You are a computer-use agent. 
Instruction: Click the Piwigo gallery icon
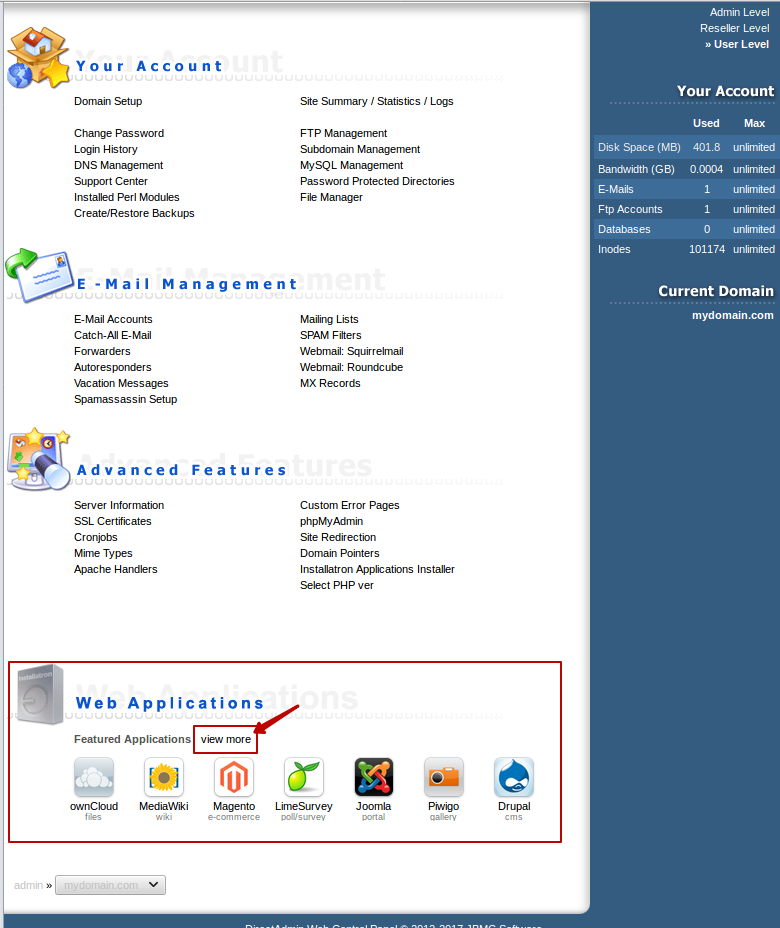[x=443, y=777]
